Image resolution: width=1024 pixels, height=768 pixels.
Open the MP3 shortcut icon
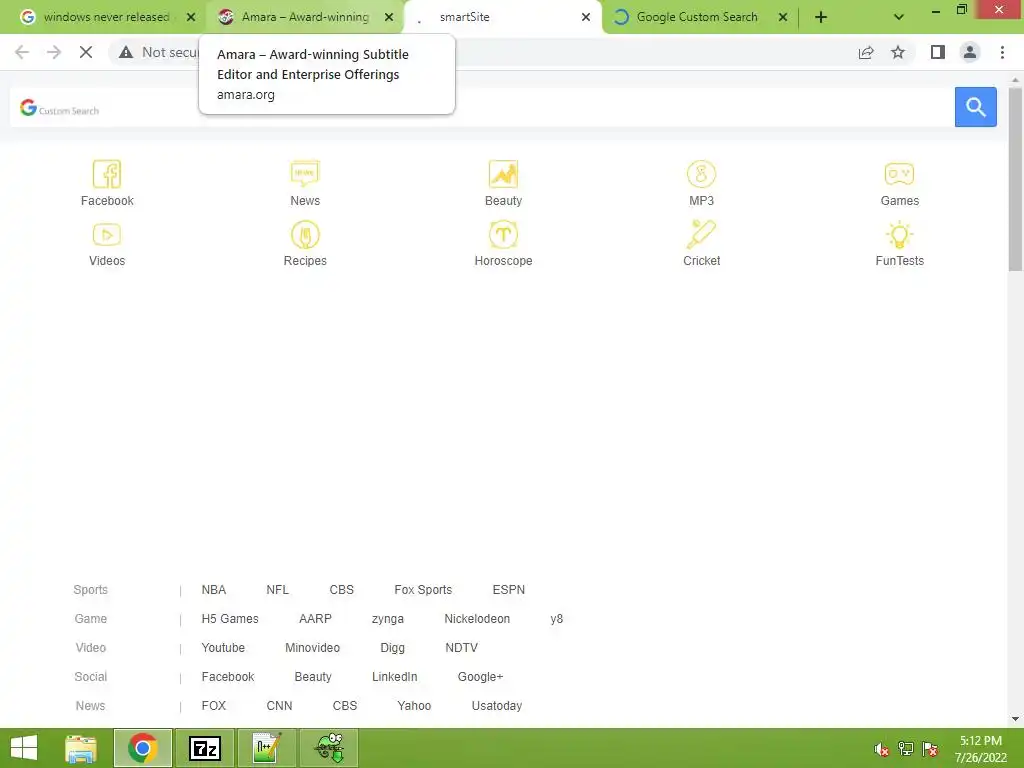tap(701, 174)
